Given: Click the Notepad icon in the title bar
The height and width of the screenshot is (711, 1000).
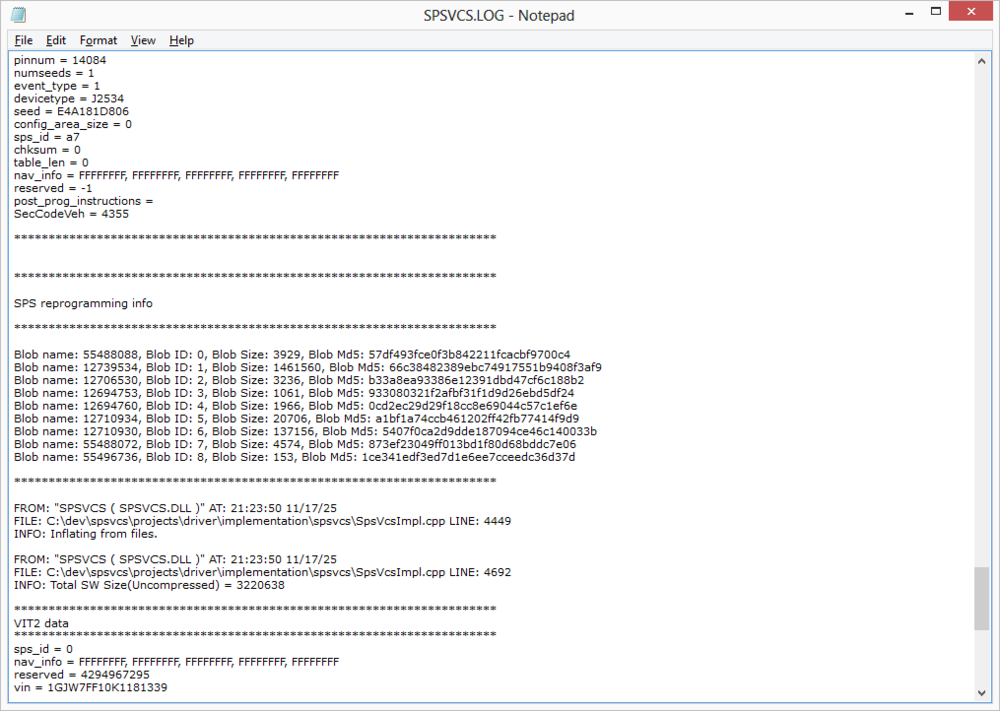Looking at the screenshot, I should click(18, 15).
